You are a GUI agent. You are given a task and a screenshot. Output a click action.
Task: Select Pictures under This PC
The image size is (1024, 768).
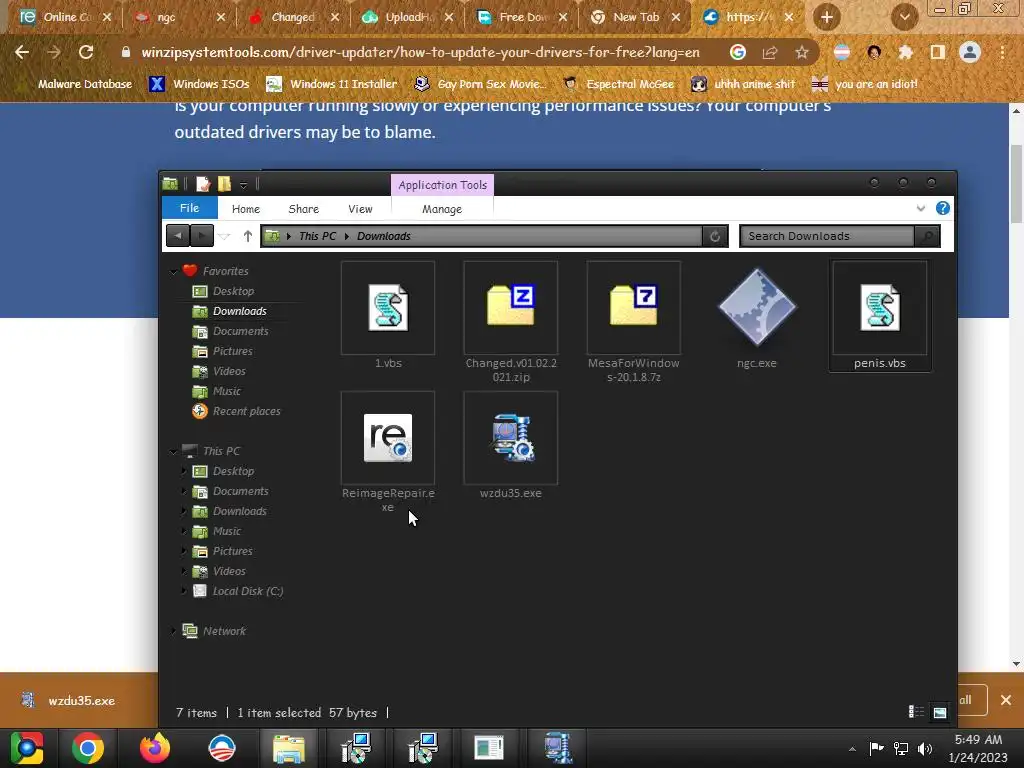point(232,551)
